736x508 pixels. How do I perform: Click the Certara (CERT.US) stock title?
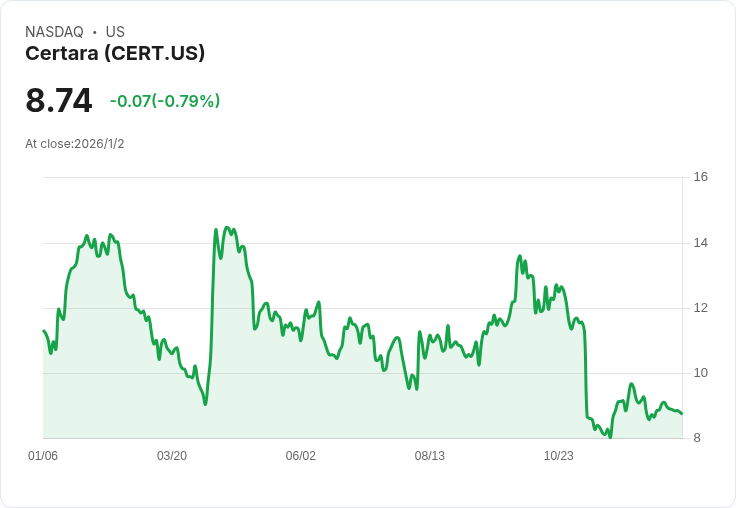[x=115, y=53]
